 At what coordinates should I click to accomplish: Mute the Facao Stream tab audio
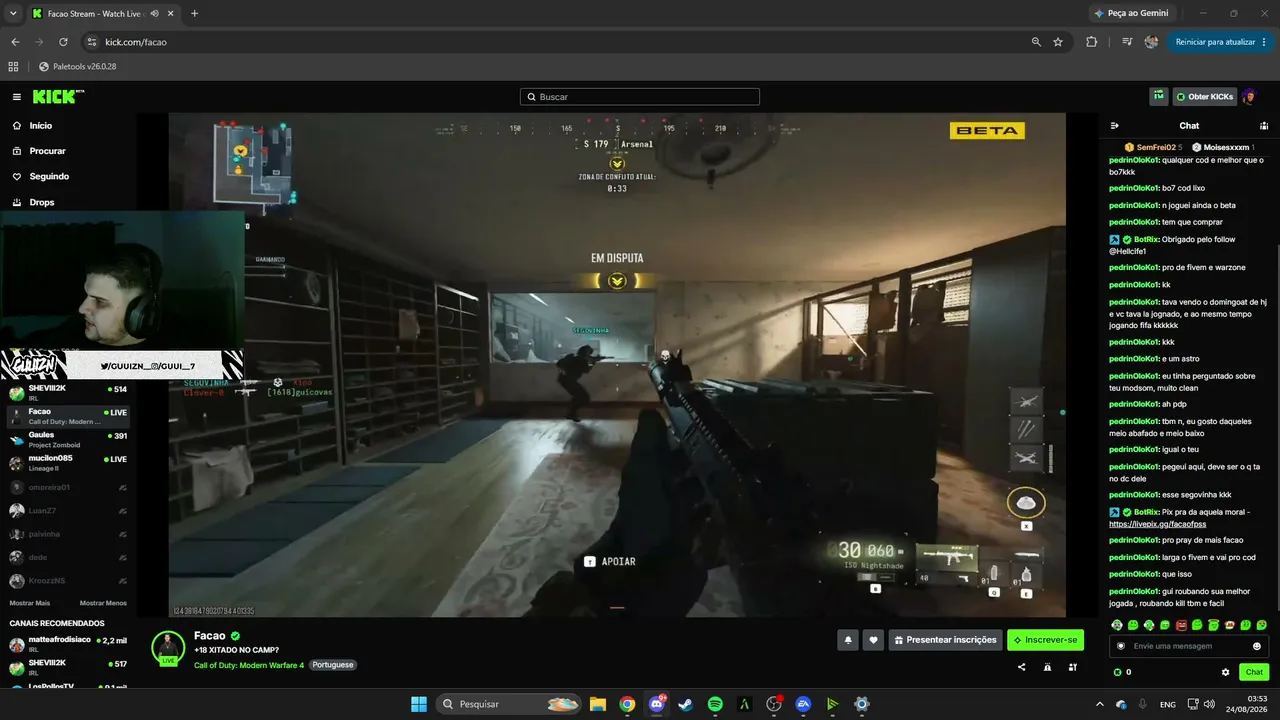click(154, 14)
